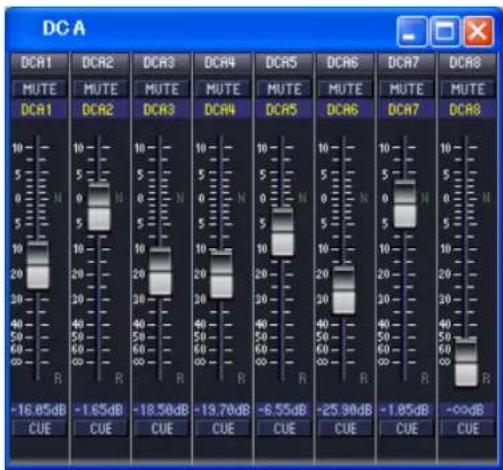Click the R marker under DCA4 fader
The width and height of the screenshot is (503, 470).
[241, 378]
